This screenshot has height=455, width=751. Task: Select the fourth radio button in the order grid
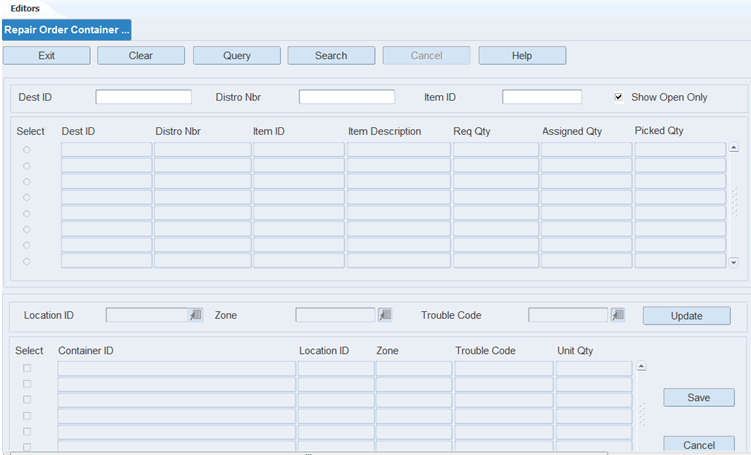tap(26, 197)
